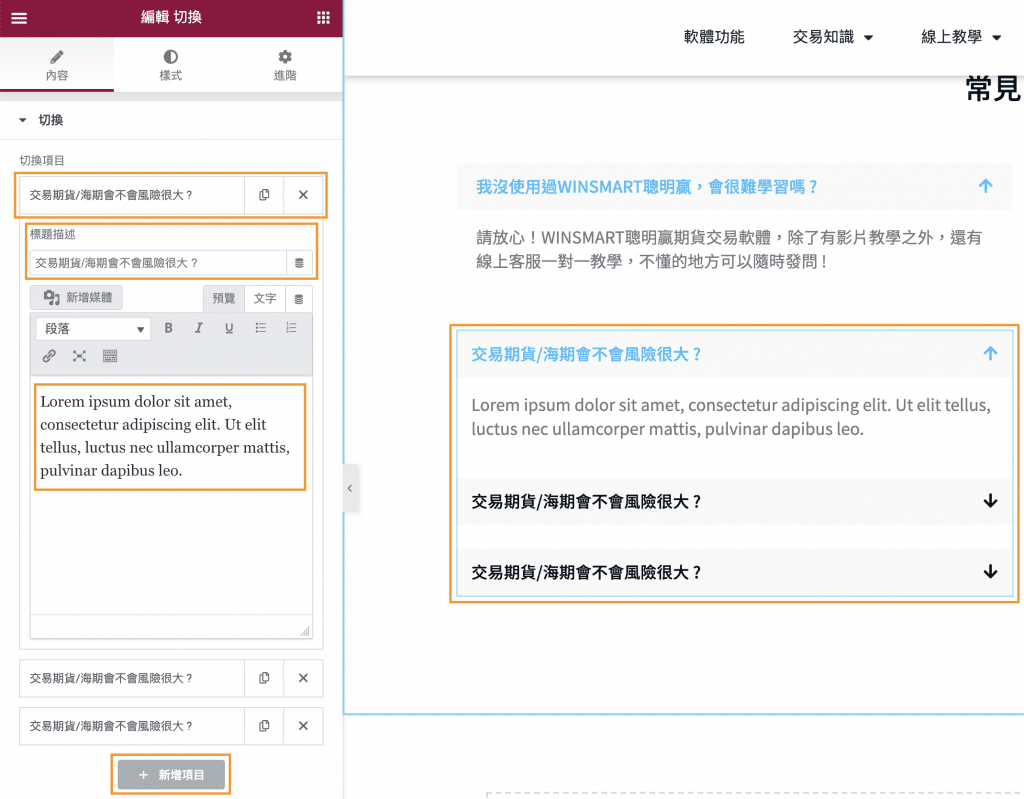Open keyboard shortcuts icon in editor toolbar
Image resolution: width=1024 pixels, height=799 pixels.
coord(109,355)
